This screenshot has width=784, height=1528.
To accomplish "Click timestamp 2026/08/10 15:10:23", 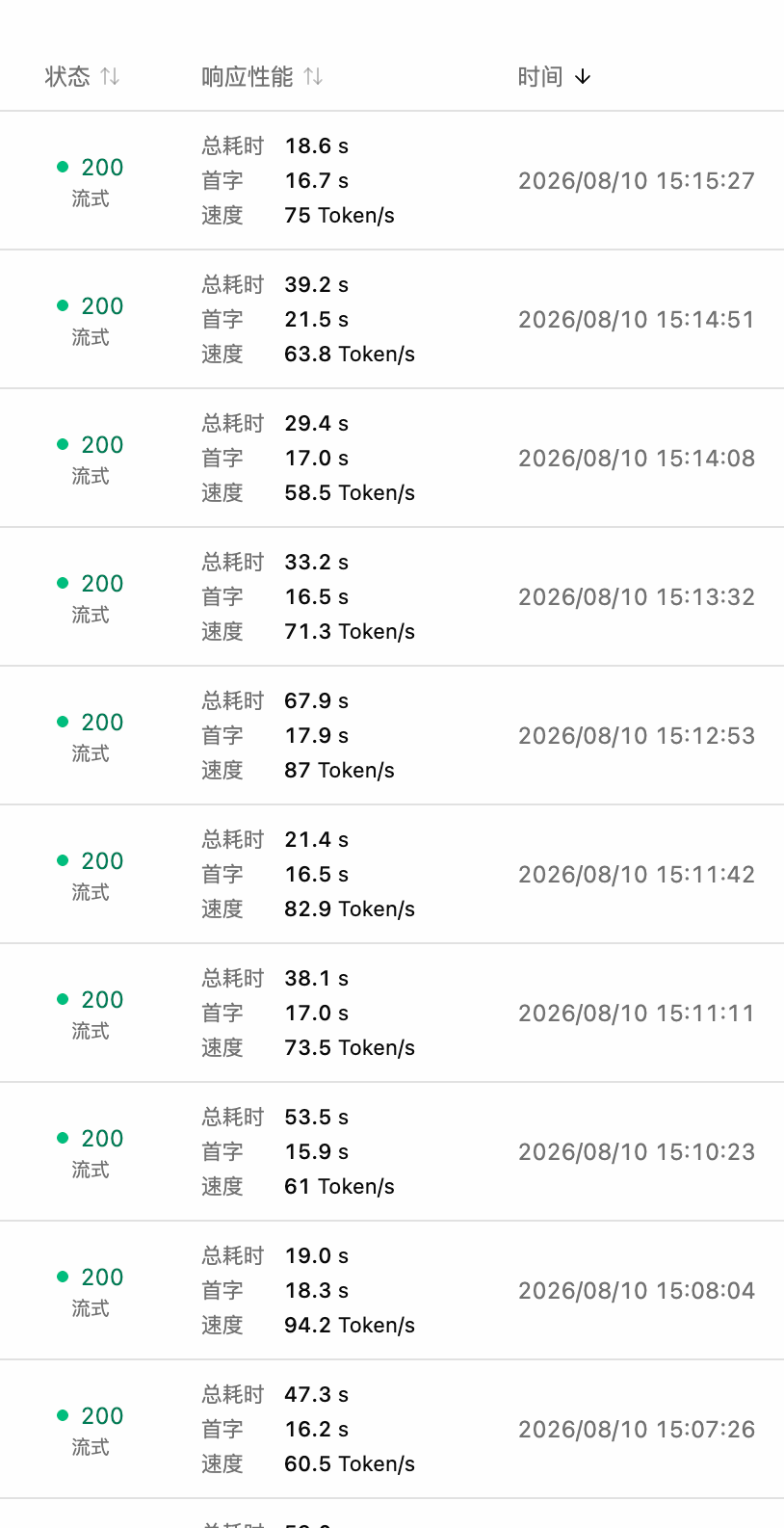I will (x=637, y=1151).
